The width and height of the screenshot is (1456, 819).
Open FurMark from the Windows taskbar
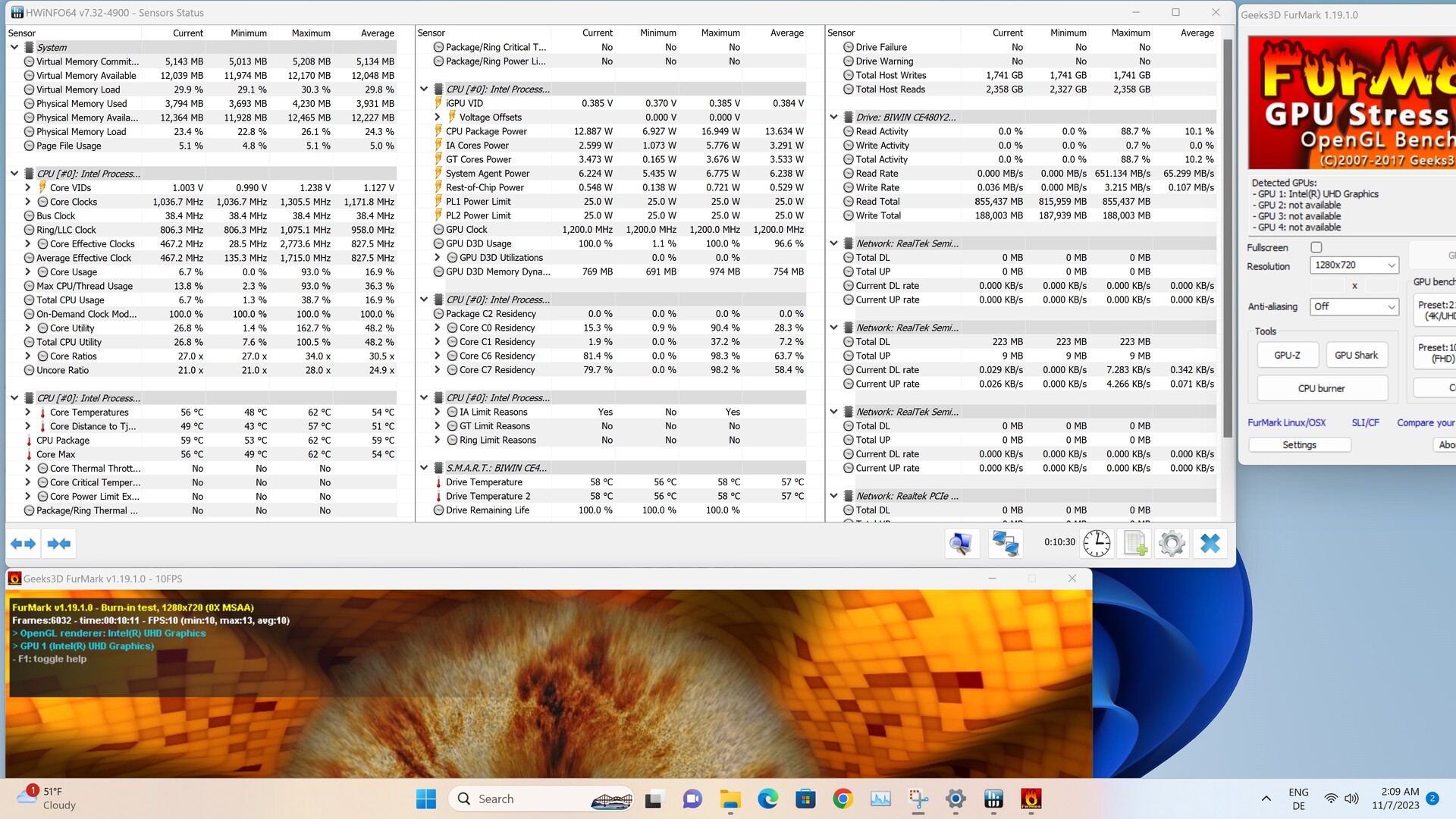click(1030, 799)
